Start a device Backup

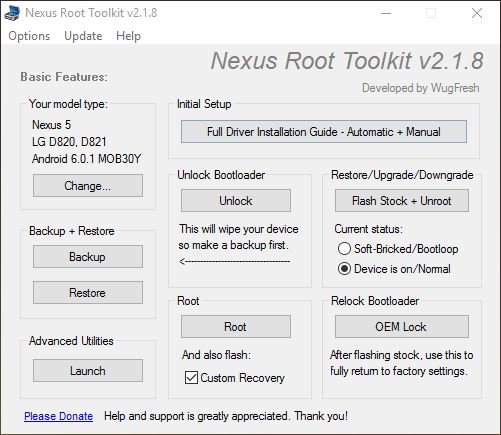pyautogui.click(x=88, y=257)
